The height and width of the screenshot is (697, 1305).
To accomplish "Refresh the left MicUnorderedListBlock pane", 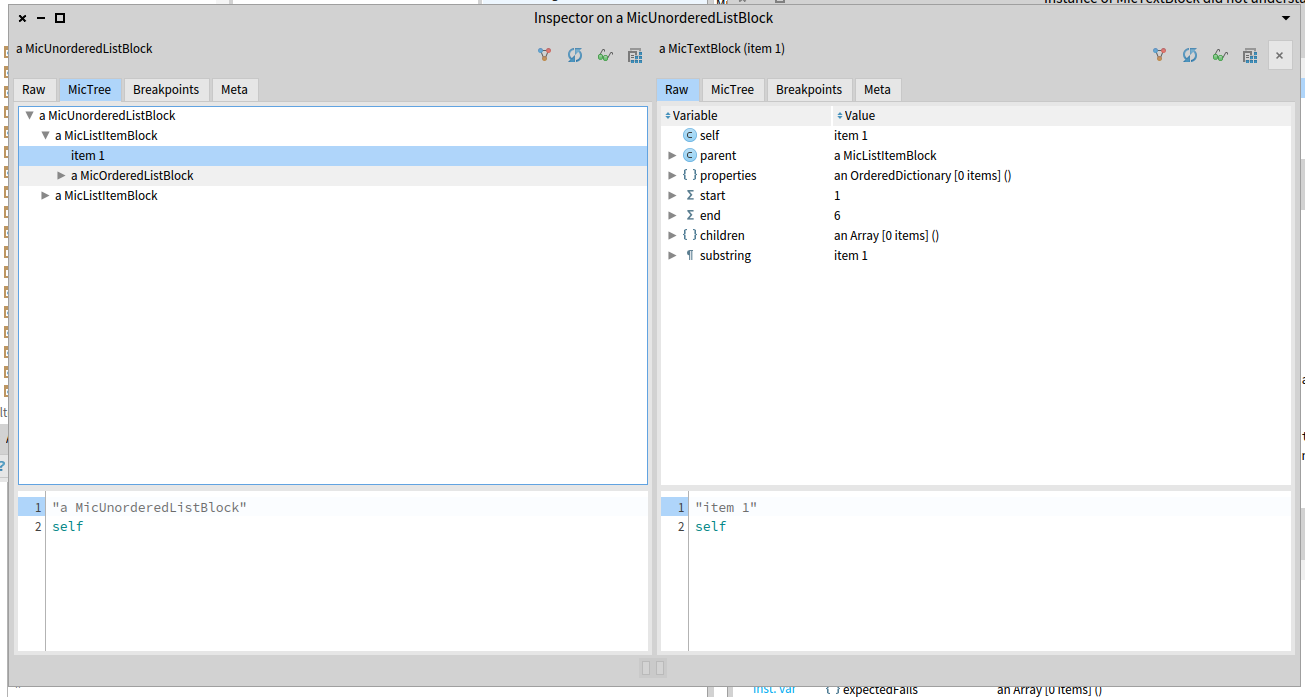I will [x=575, y=55].
